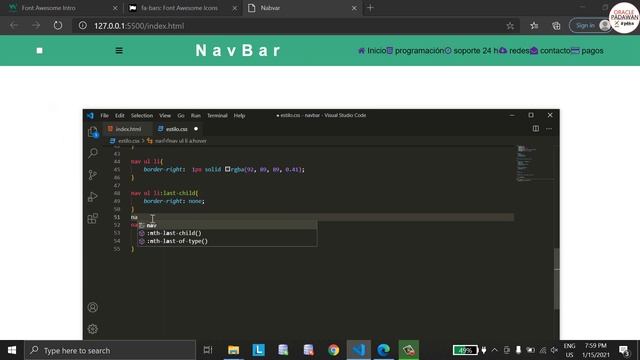Image resolution: width=640 pixels, height=360 pixels.
Task: View site information icon beside the URL
Action: coord(83,25)
